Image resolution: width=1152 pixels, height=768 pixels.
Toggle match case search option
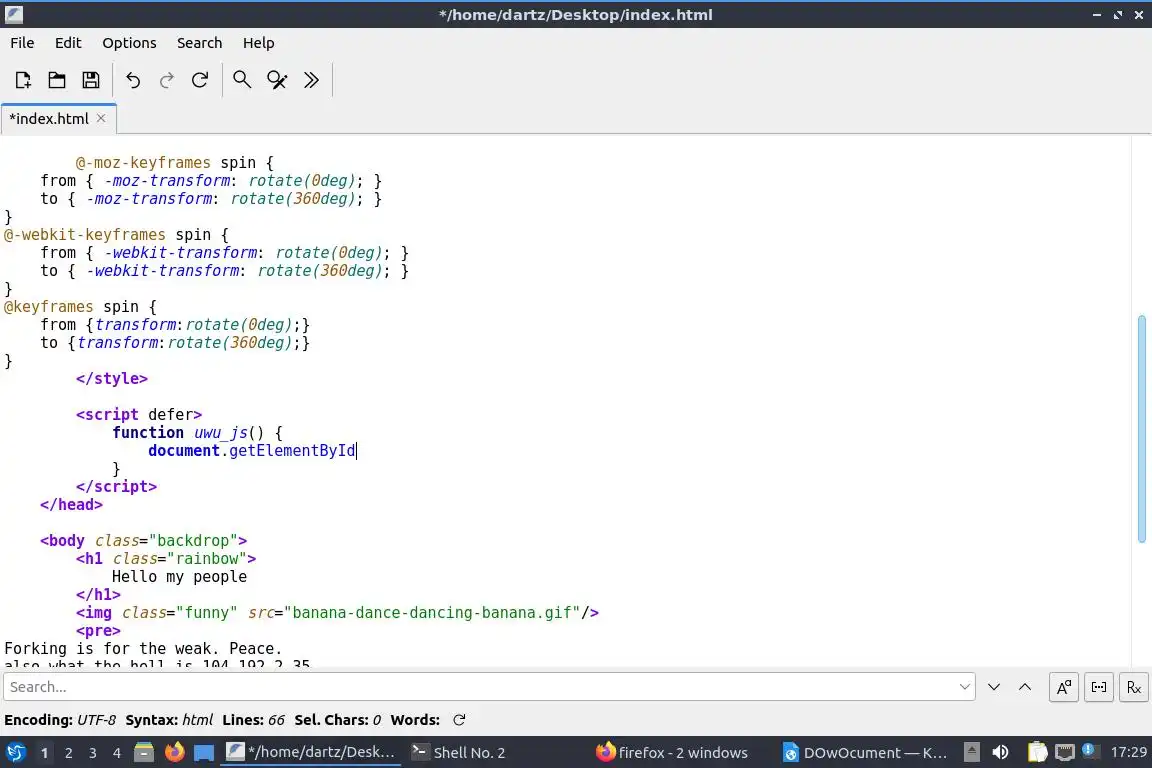(x=1063, y=687)
